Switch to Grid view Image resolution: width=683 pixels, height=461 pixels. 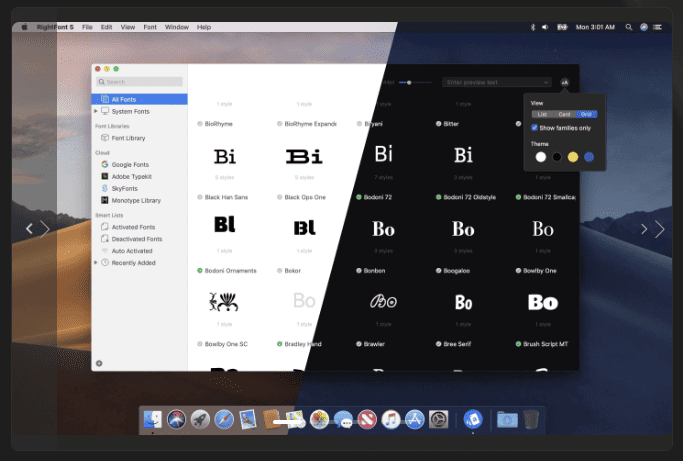[586, 114]
